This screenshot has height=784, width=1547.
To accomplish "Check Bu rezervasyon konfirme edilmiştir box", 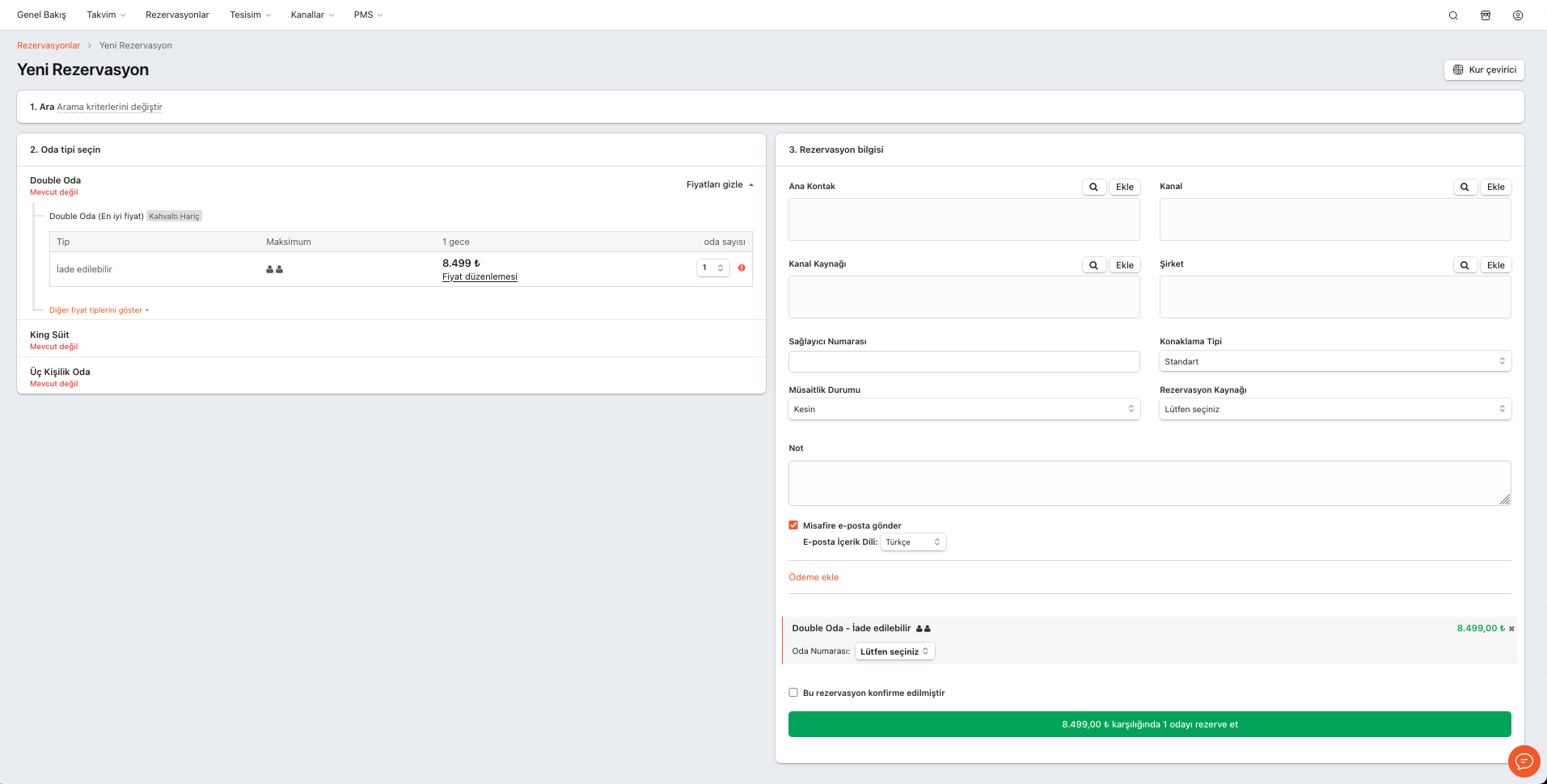I will tap(793, 693).
